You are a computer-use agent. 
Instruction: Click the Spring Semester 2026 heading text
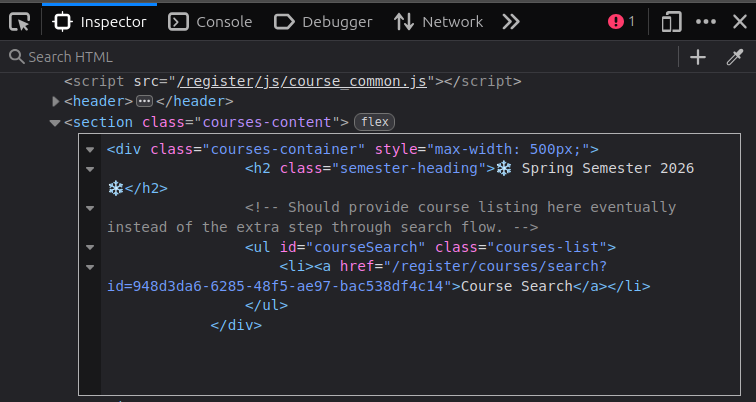pos(608,168)
